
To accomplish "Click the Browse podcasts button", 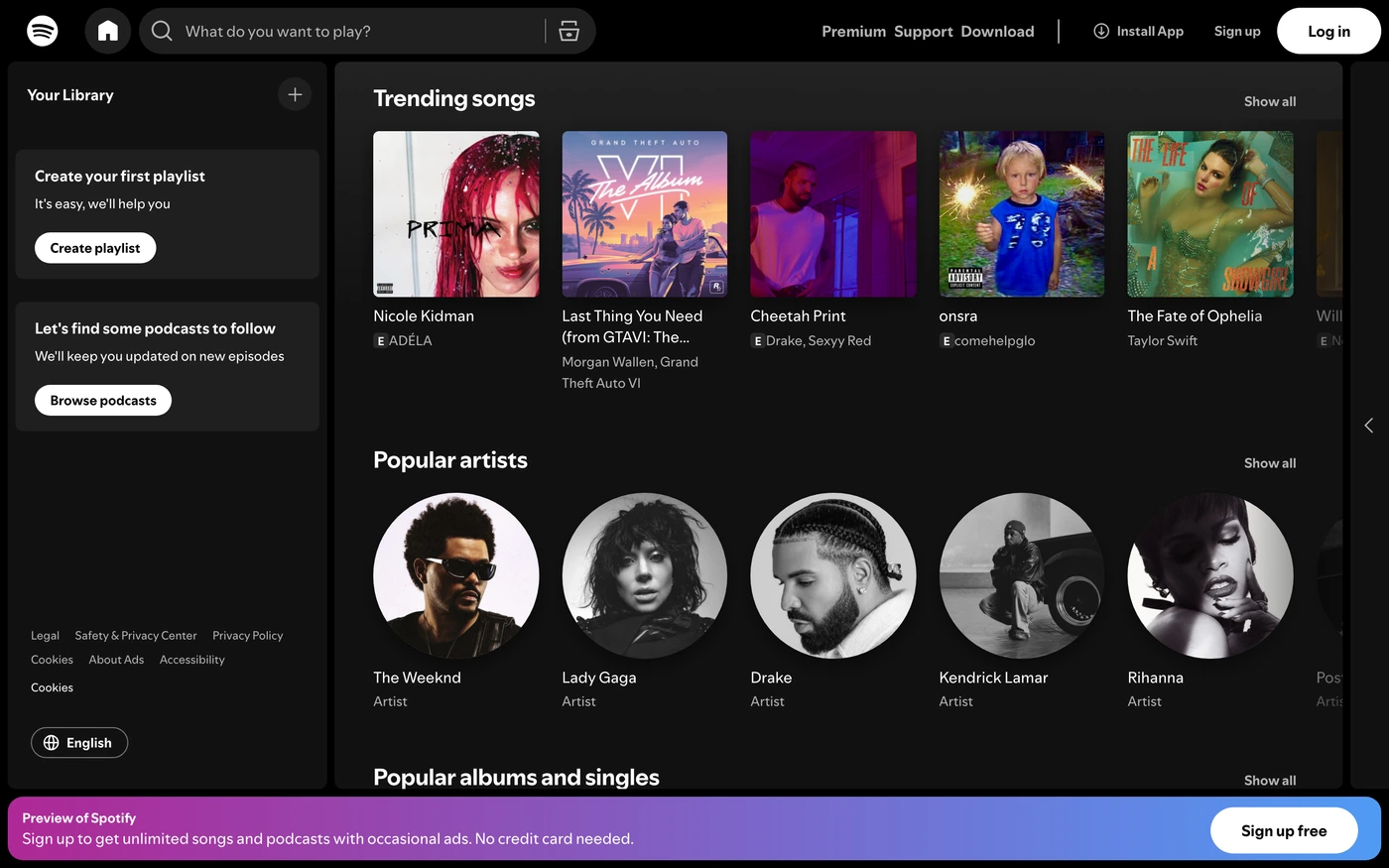I will click(x=103, y=401).
